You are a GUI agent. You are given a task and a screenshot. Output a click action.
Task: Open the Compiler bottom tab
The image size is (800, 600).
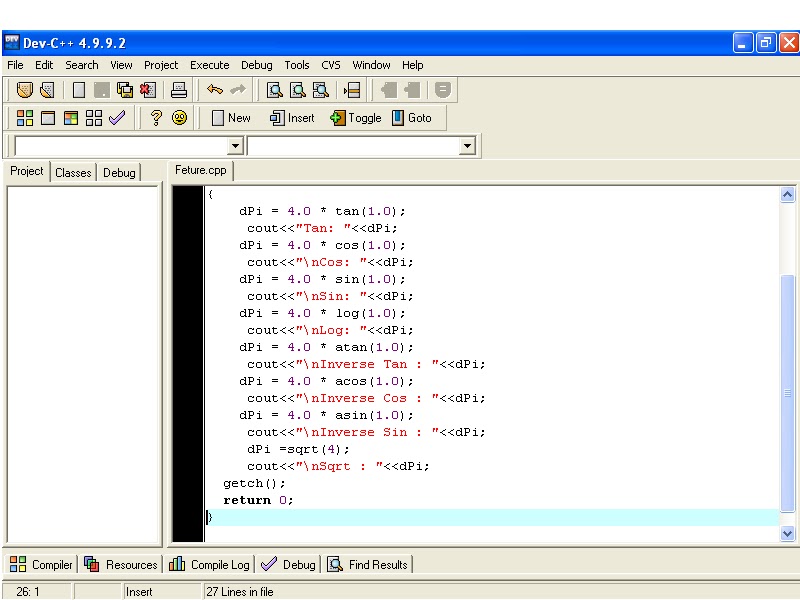point(41,564)
